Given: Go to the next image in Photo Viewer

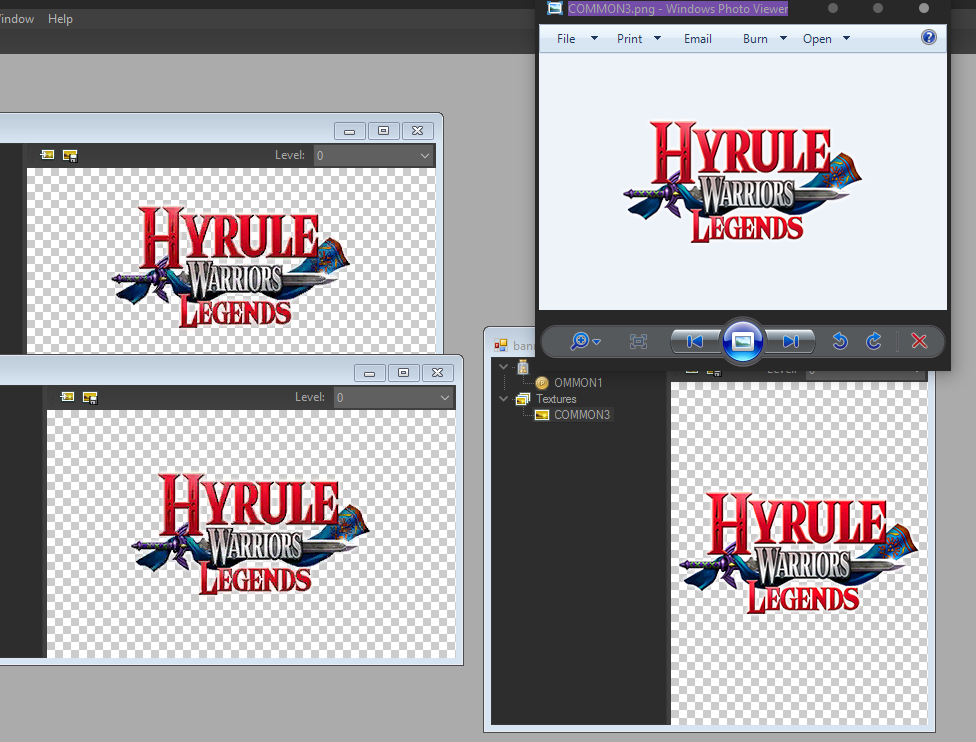Looking at the screenshot, I should coord(791,341).
